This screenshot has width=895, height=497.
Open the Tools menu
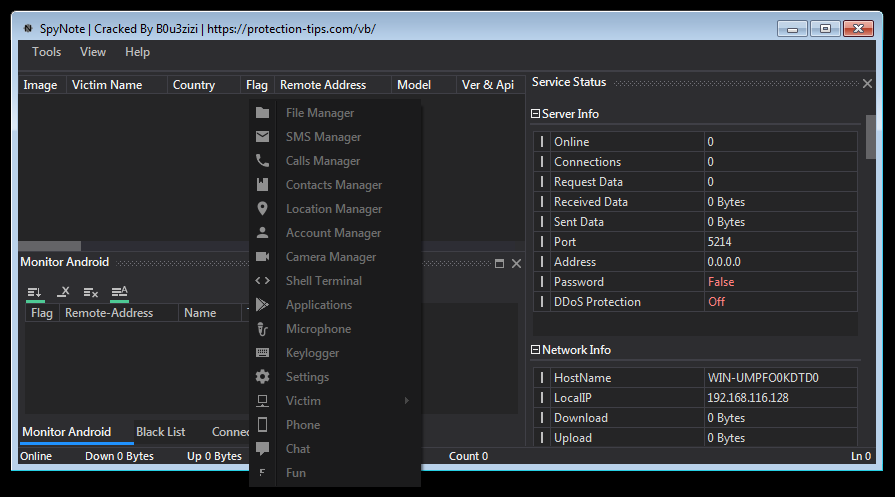pyautogui.click(x=46, y=52)
